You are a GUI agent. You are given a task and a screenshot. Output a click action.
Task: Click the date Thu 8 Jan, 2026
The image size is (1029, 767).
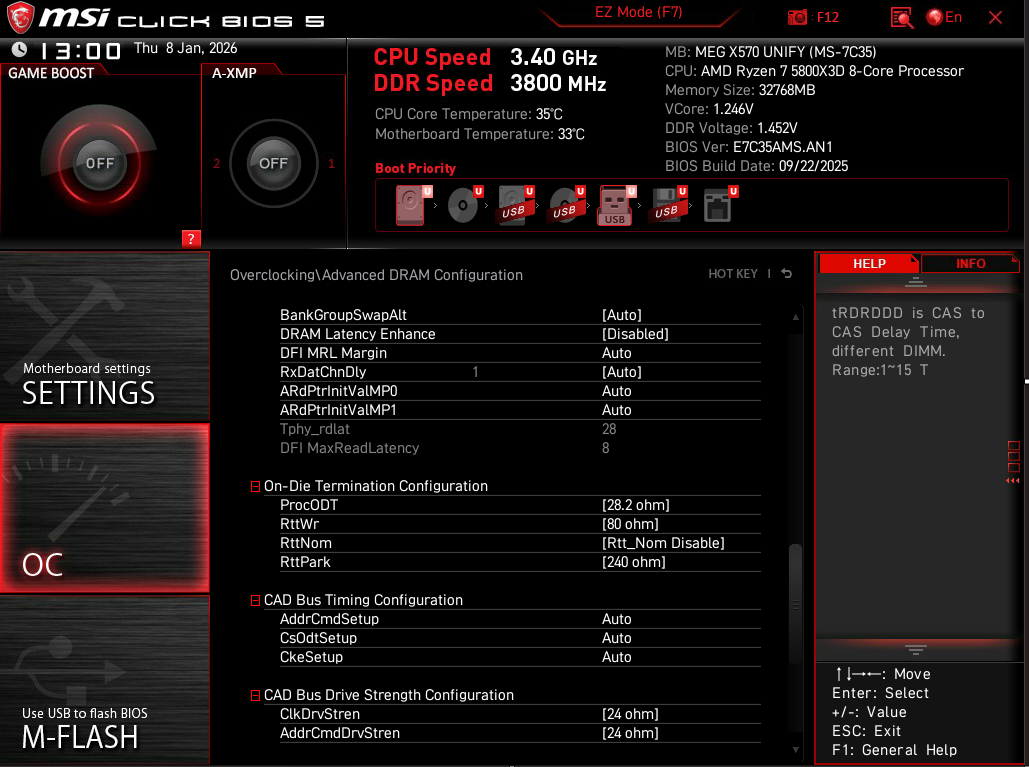coord(186,48)
